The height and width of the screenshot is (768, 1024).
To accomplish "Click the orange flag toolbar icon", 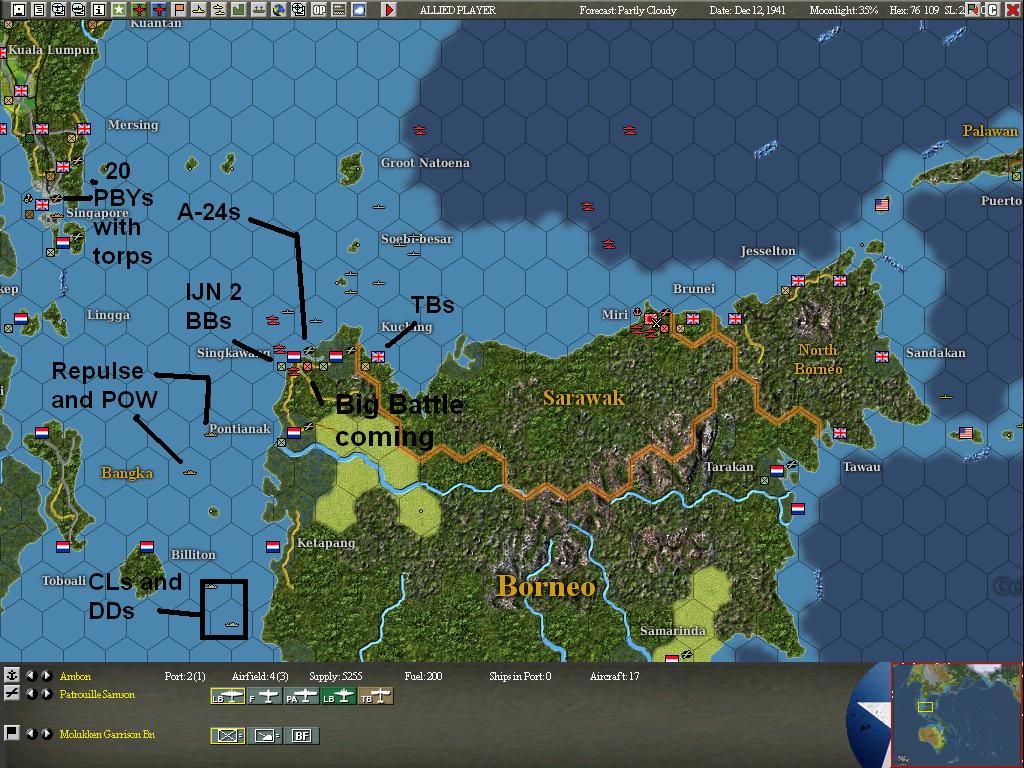I will point(179,9).
